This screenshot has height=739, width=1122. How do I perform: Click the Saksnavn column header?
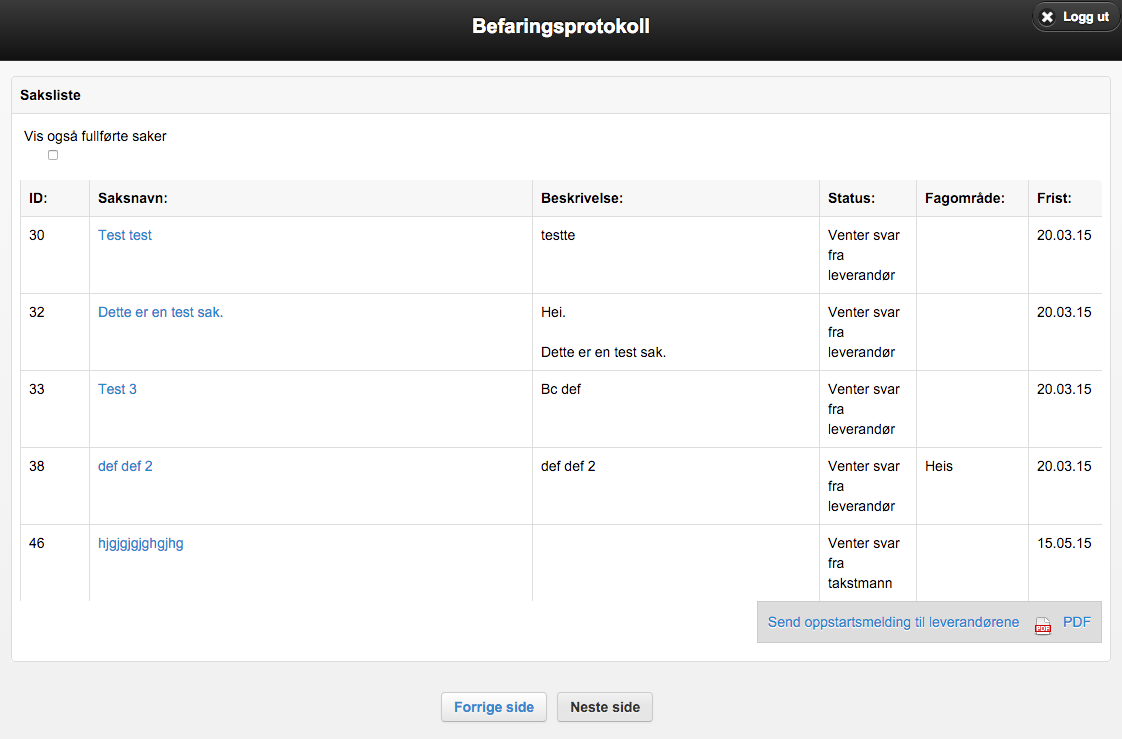pyautogui.click(x=132, y=198)
